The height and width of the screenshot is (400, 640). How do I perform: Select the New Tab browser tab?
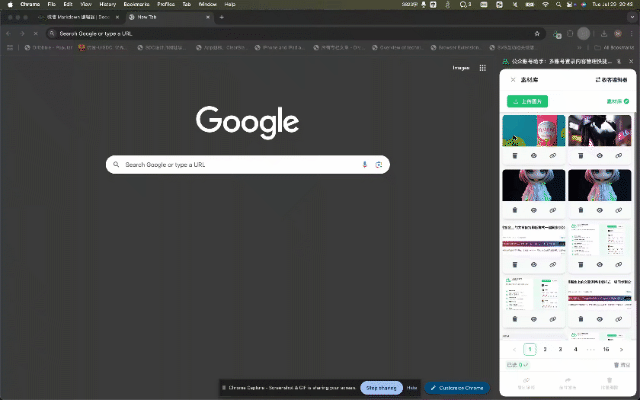tap(169, 17)
